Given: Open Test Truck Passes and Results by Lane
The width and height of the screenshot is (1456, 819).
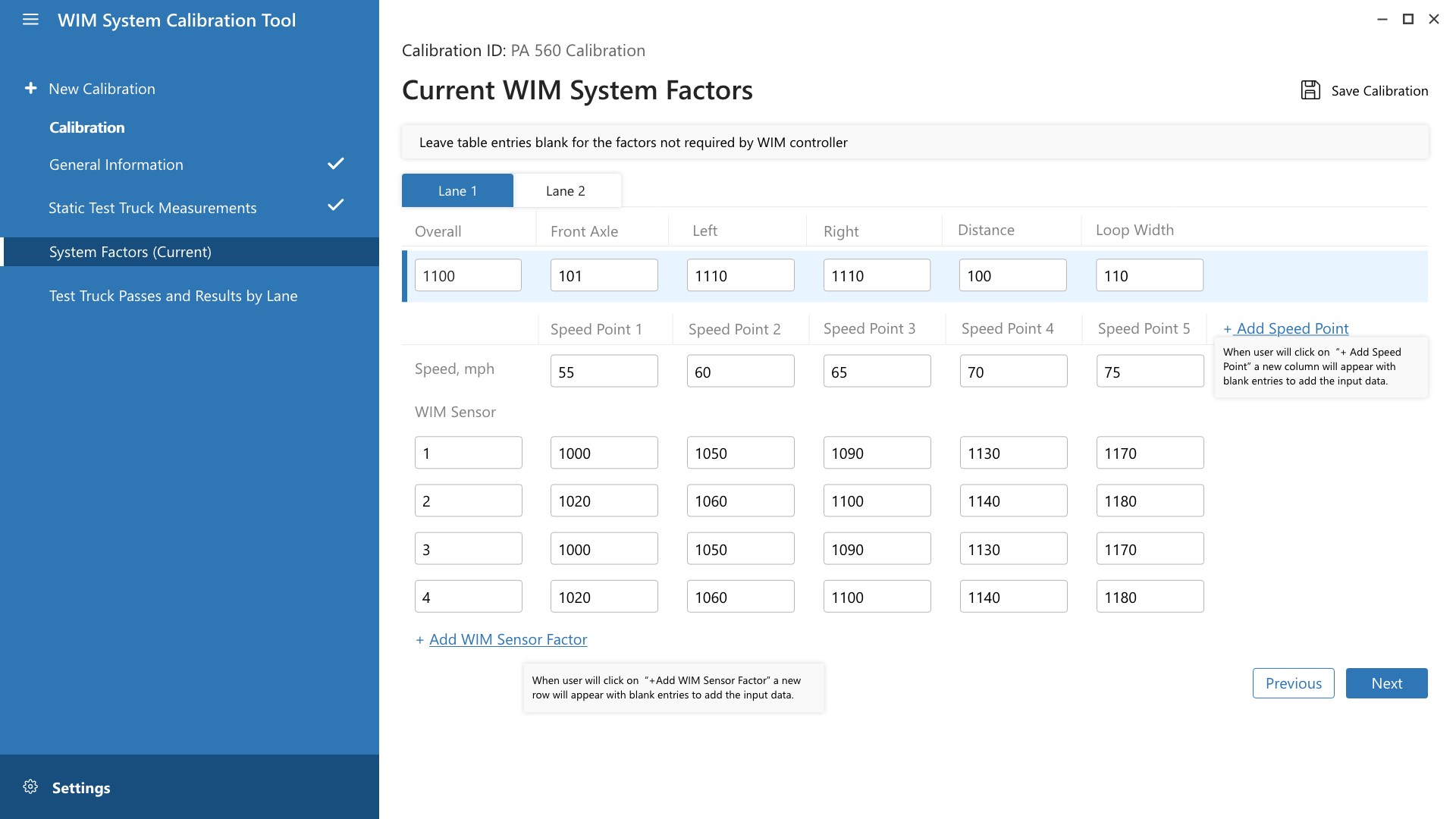Looking at the screenshot, I should (173, 296).
